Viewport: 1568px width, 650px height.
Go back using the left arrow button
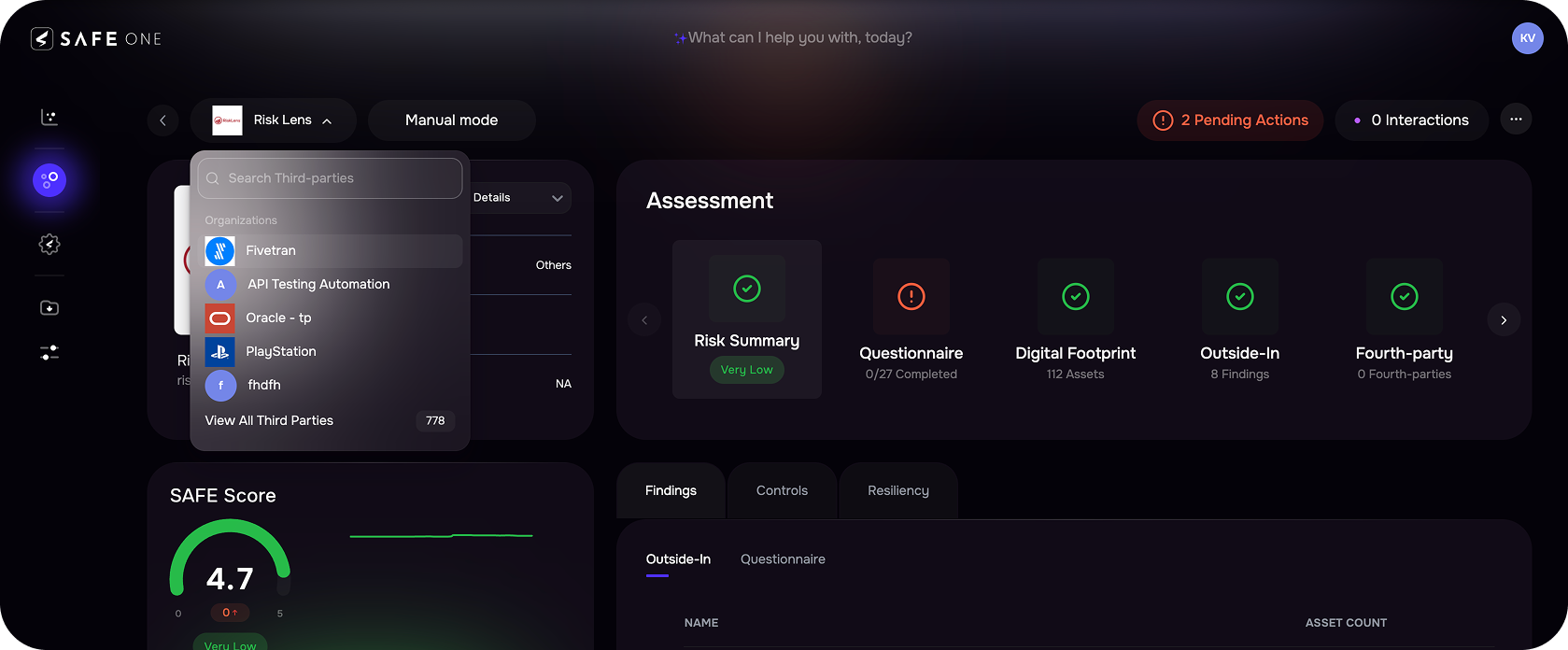coord(162,120)
